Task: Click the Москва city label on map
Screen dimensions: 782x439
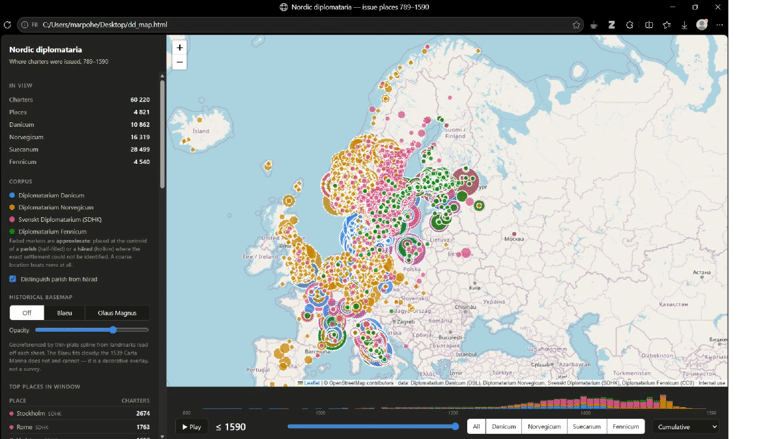Action: 514,239
